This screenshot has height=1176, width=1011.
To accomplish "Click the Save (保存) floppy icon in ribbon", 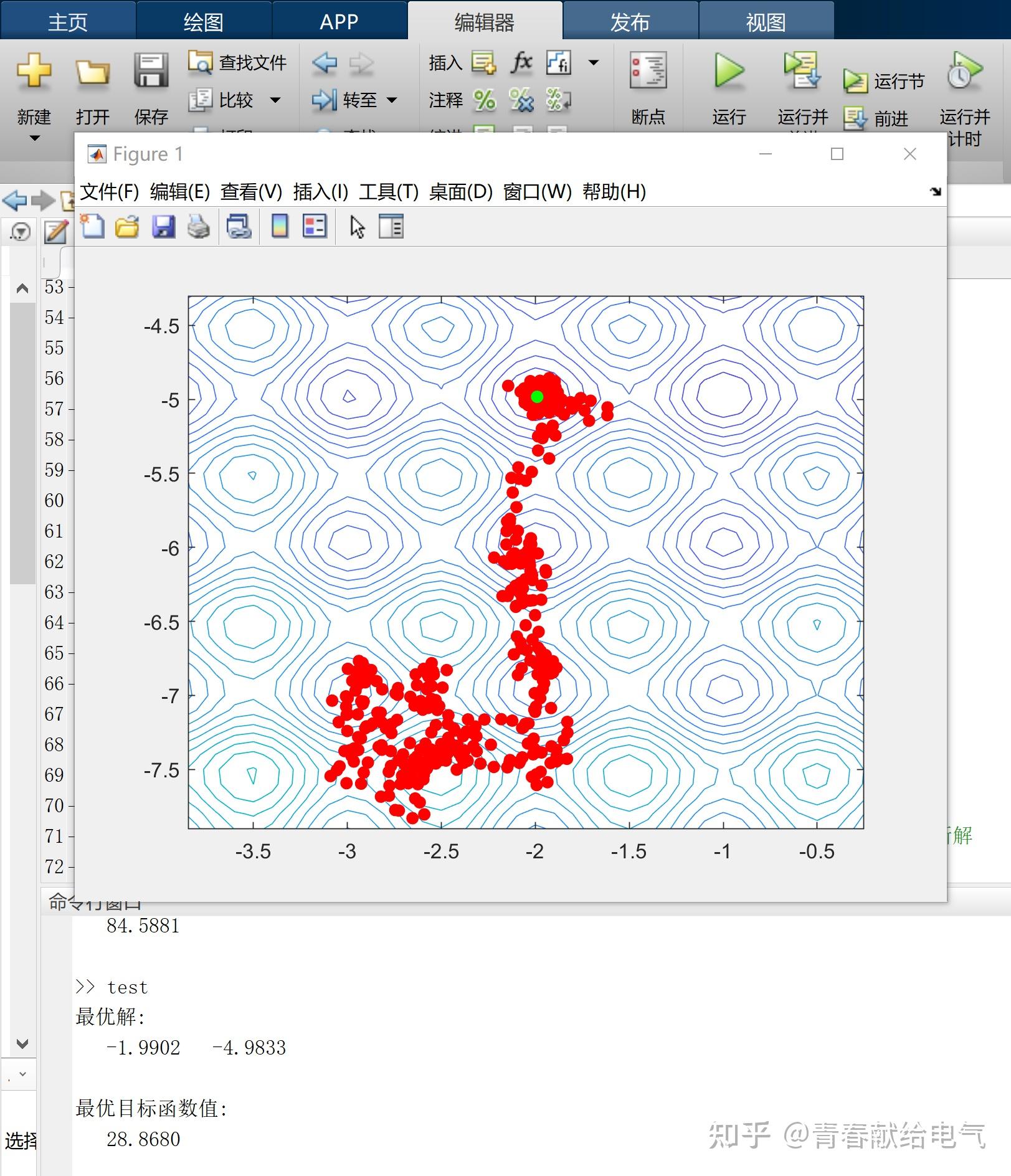I will tap(151, 70).
